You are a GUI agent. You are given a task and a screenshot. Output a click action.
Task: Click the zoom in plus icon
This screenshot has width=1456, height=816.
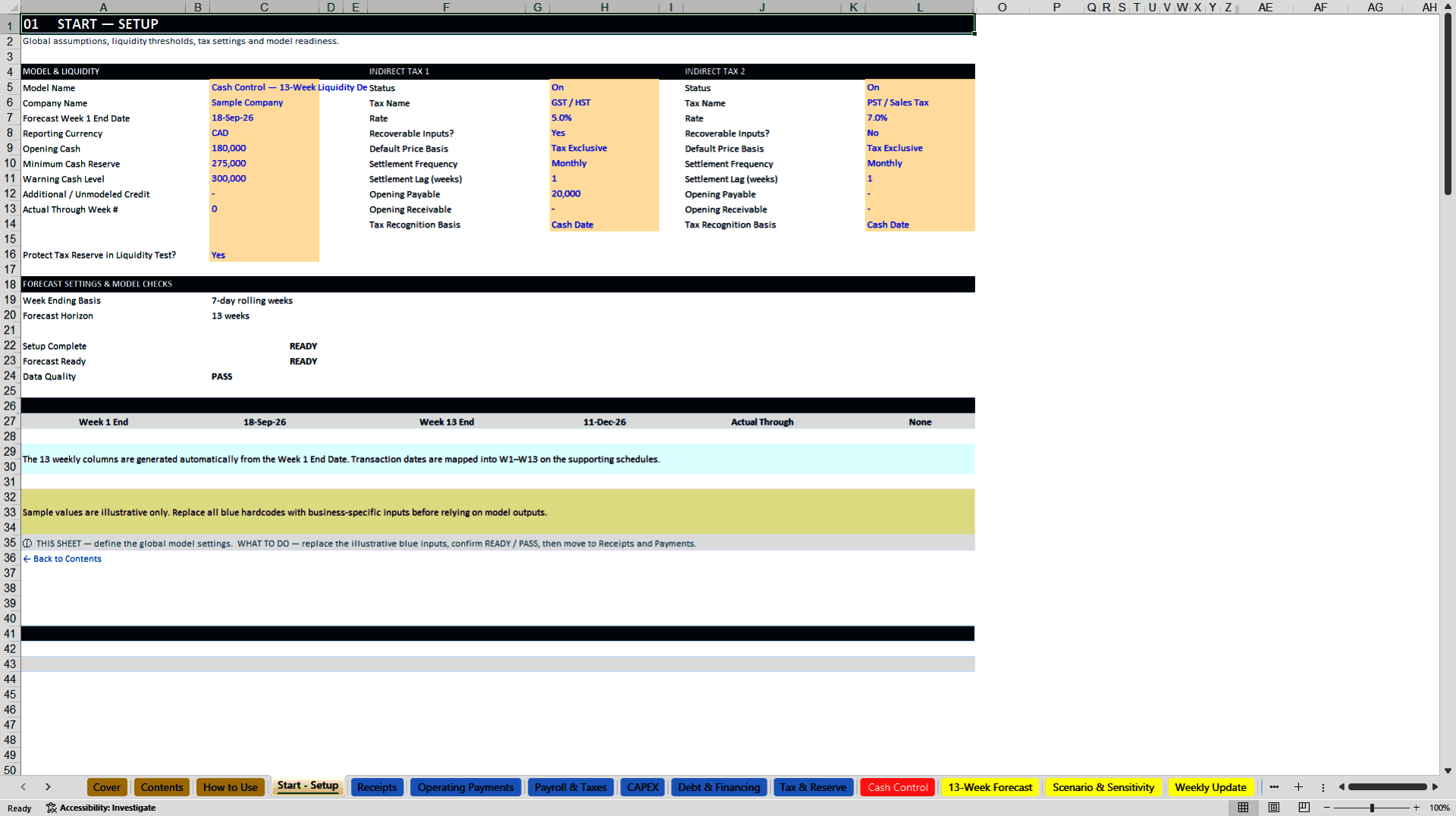(1416, 808)
